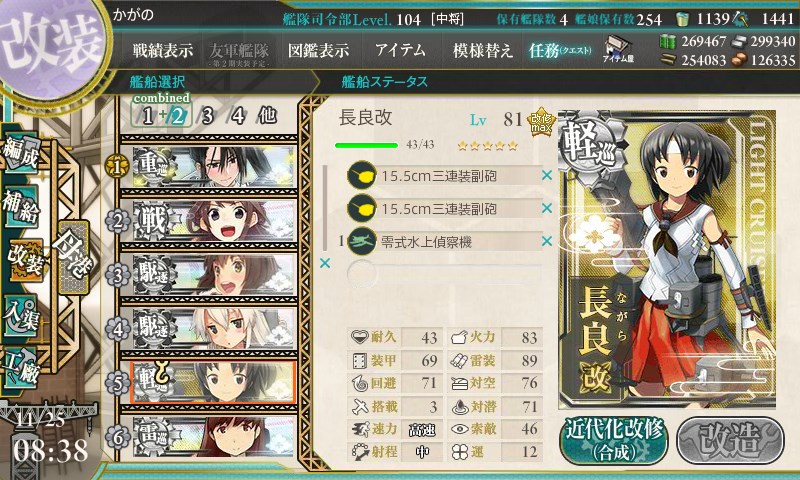
Task: Click the seaplane icon of 零式水上偵察機
Action: [x=361, y=241]
